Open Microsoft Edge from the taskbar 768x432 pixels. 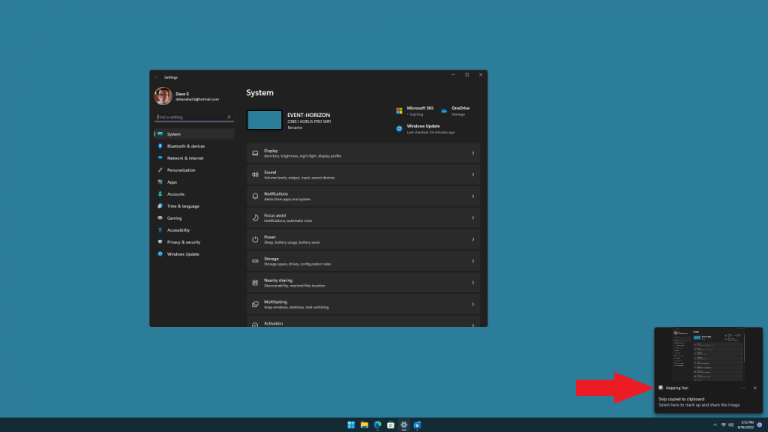click(x=378, y=425)
